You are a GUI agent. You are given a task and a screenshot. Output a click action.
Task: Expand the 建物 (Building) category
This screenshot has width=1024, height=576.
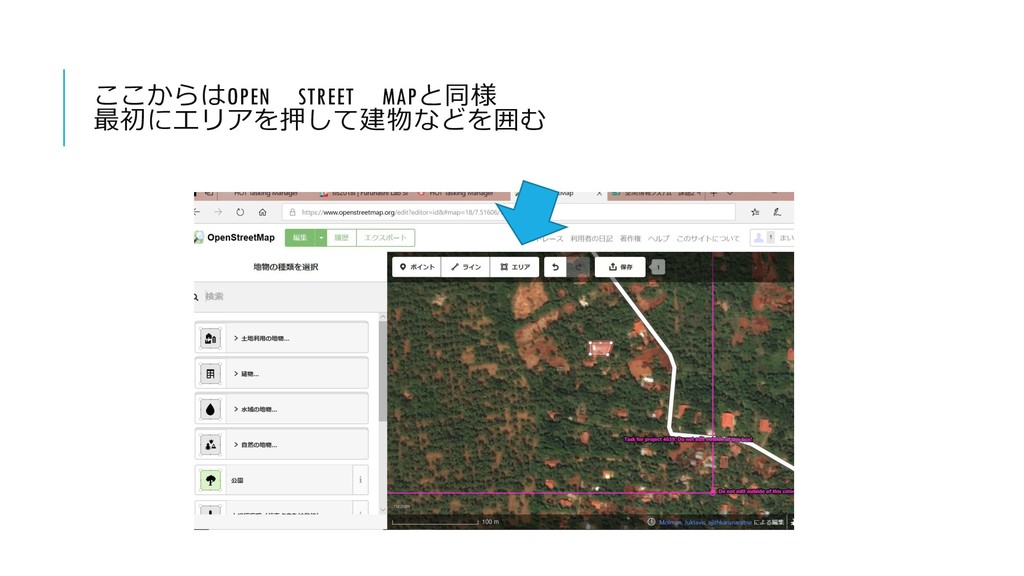tap(281, 374)
